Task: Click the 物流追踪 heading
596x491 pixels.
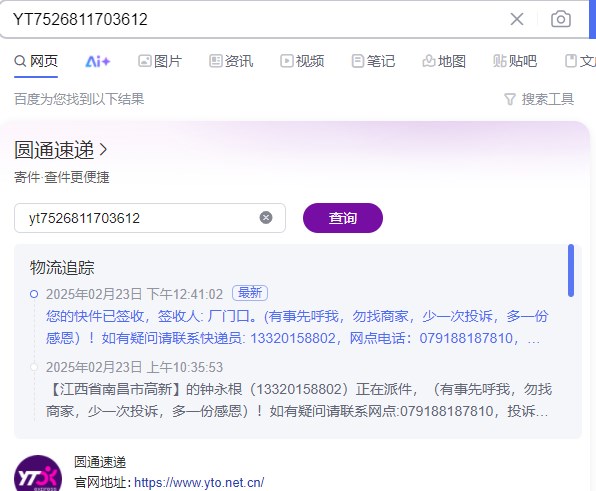Action: pyautogui.click(x=62, y=267)
